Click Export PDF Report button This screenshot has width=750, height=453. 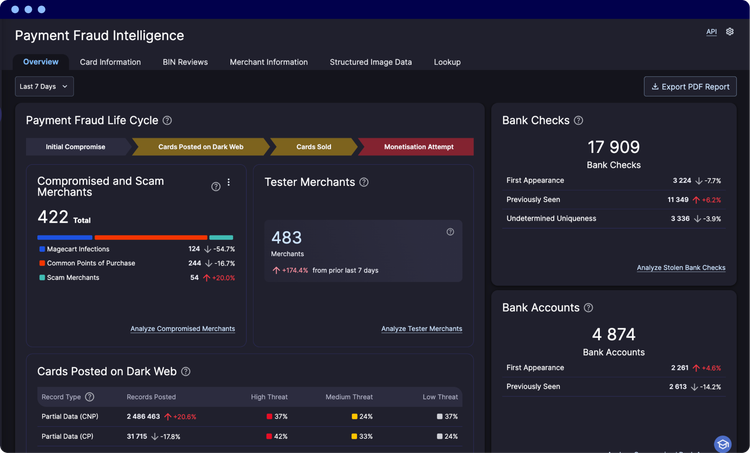coord(690,87)
